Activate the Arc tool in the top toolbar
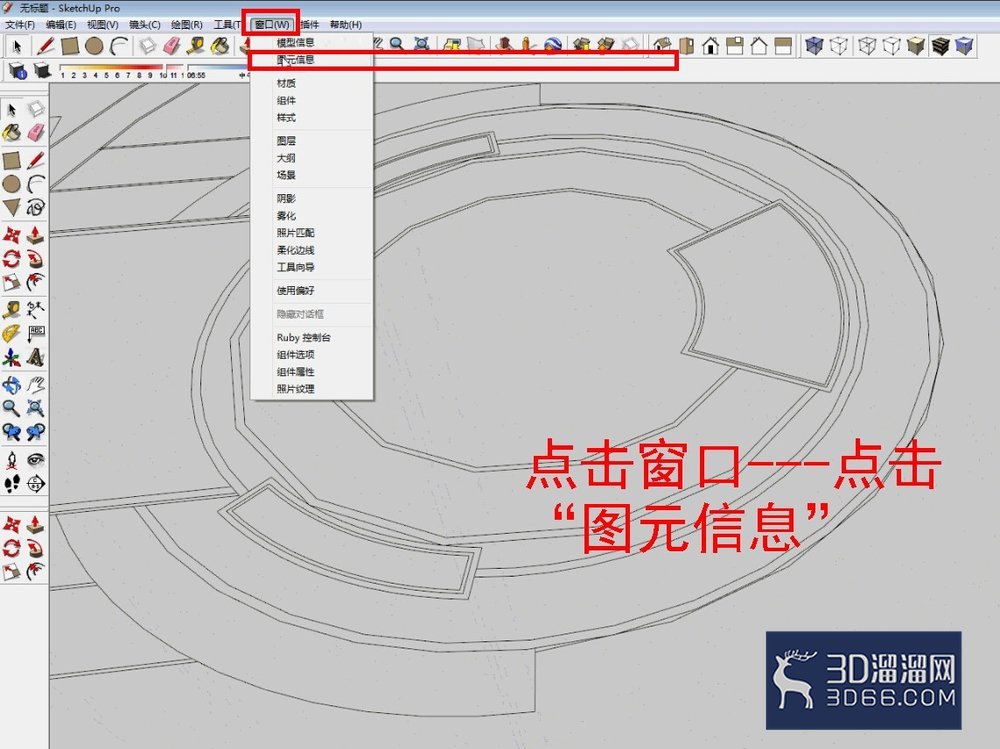This screenshot has width=1000, height=749. [119, 46]
